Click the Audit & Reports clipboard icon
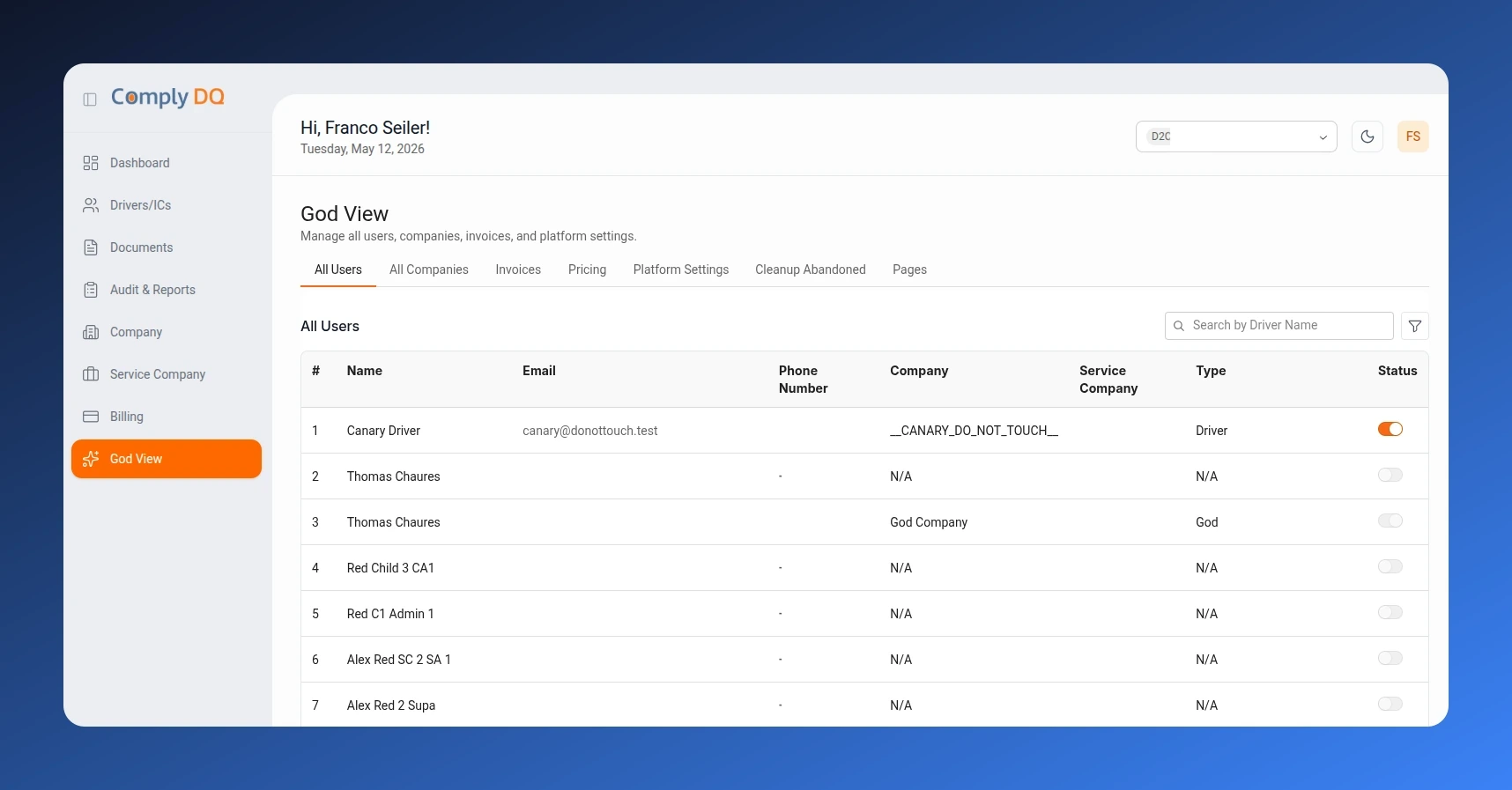This screenshot has width=1512, height=790. coord(91,290)
